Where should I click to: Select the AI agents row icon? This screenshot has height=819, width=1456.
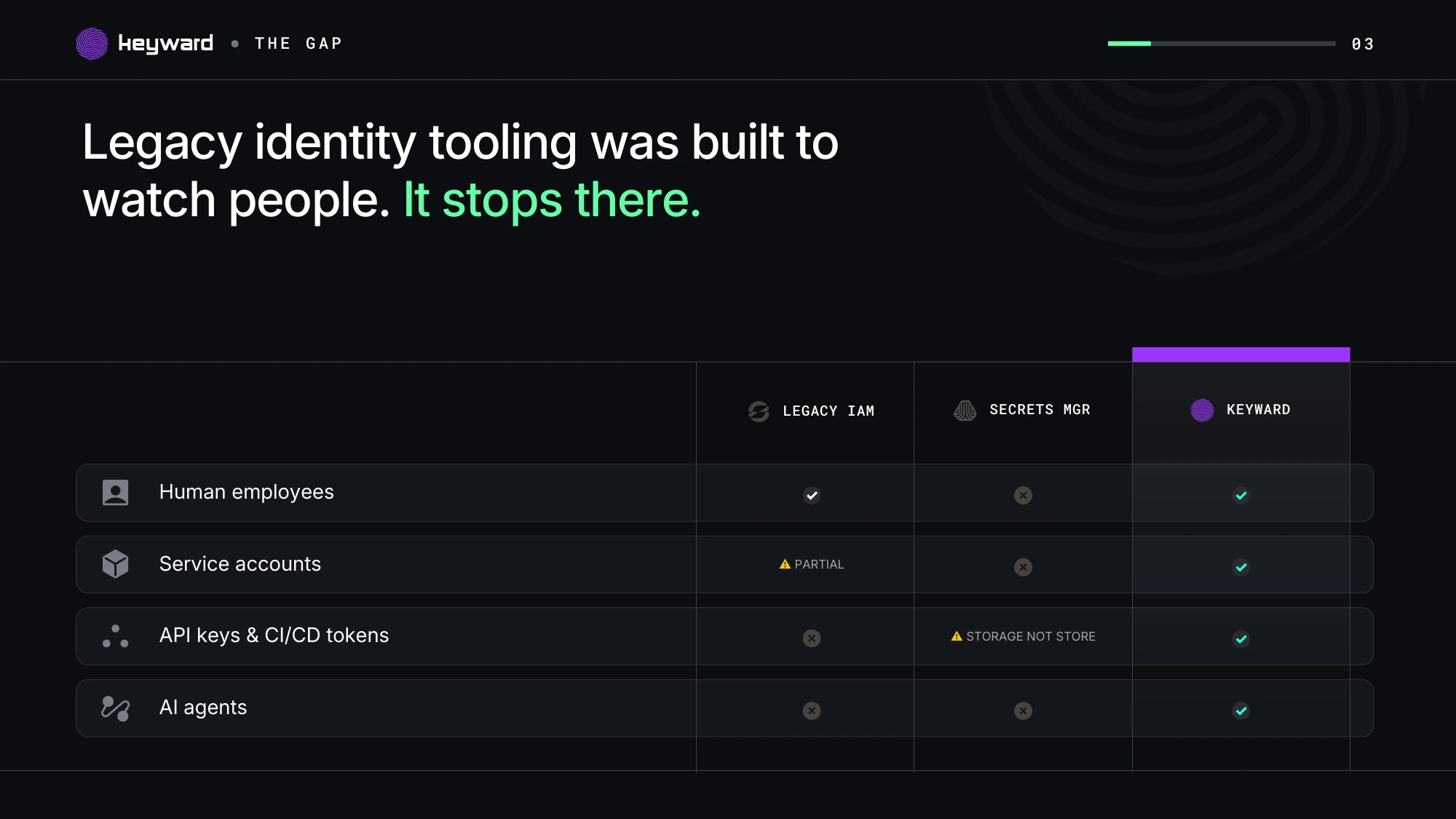[x=116, y=708]
